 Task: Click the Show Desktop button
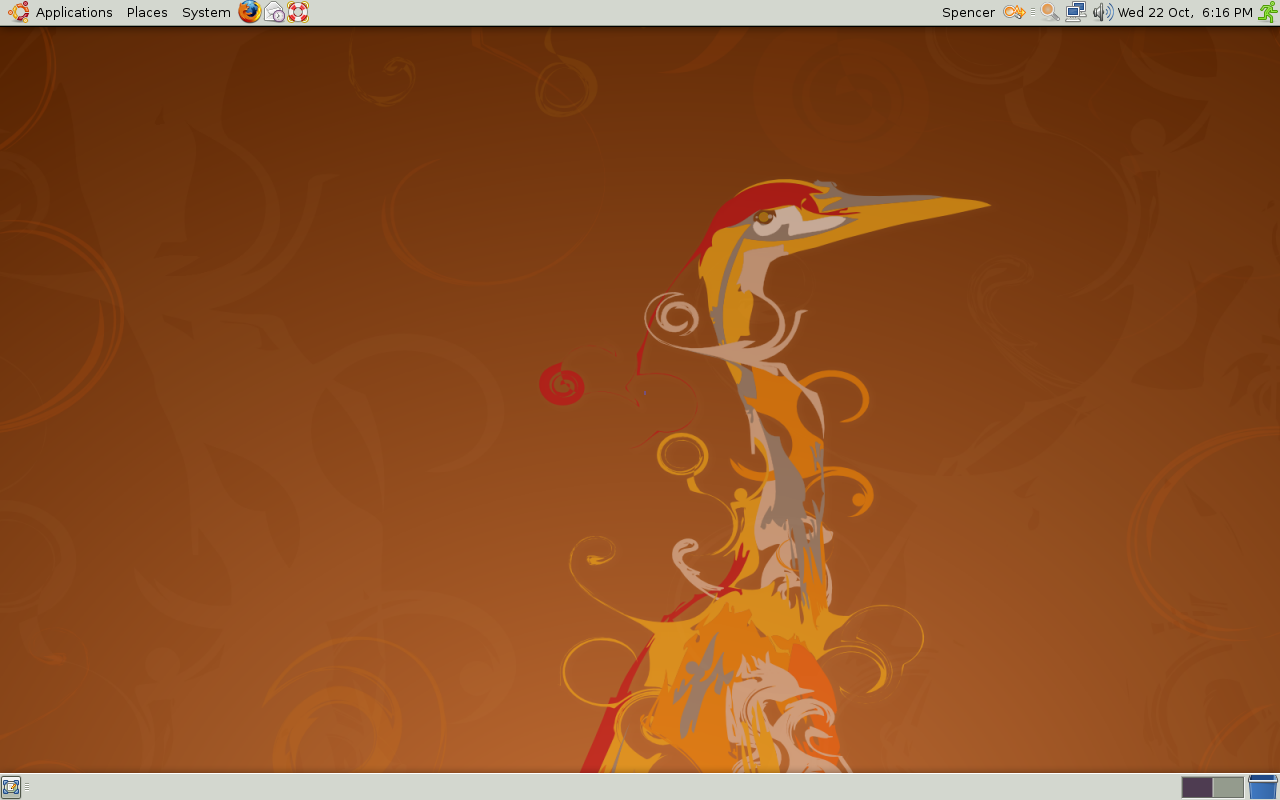tap(11, 787)
